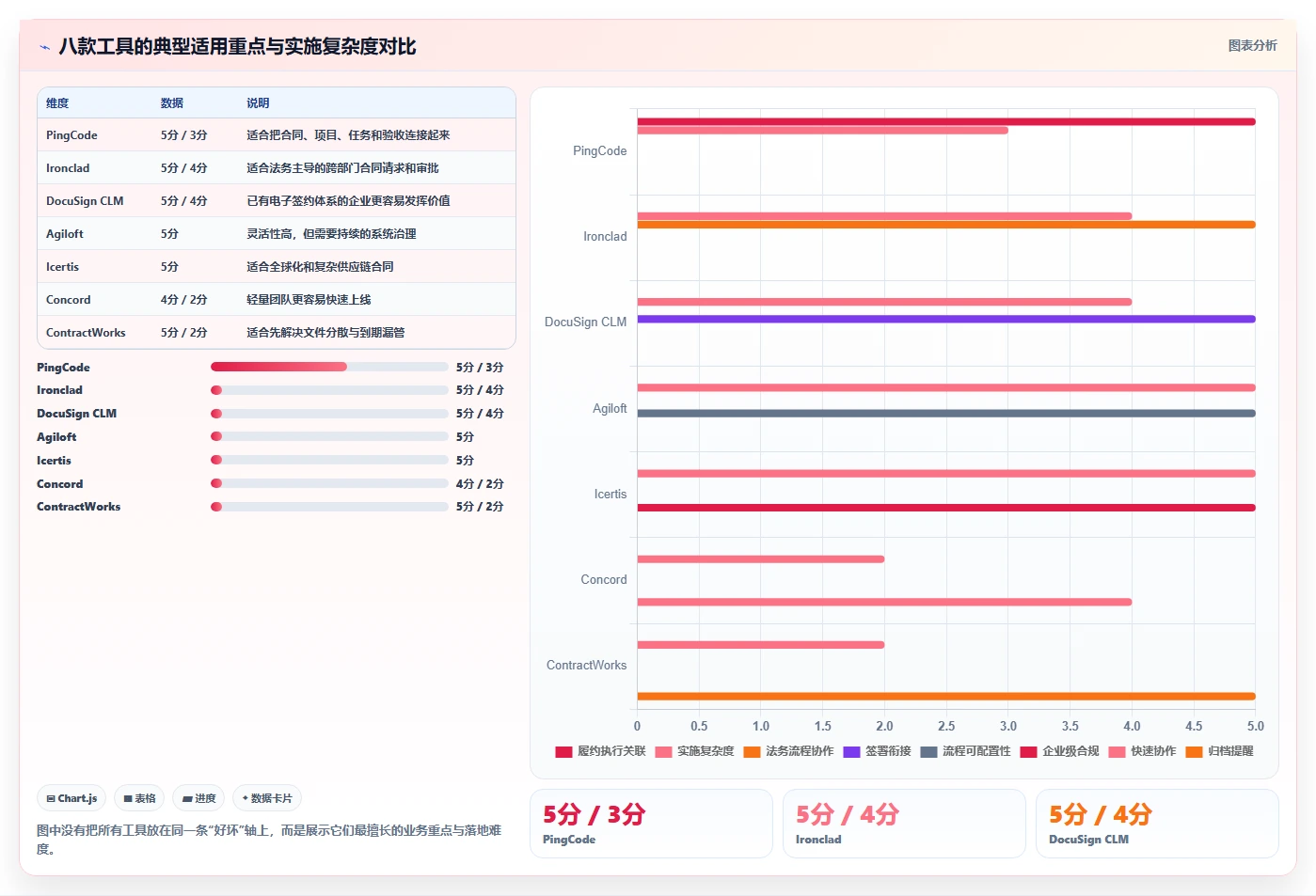Viewport: 1316px width, 896px height.
Task: Click the page title 八款工具的典型适用重点与实施复杂度对比
Action: tap(237, 47)
